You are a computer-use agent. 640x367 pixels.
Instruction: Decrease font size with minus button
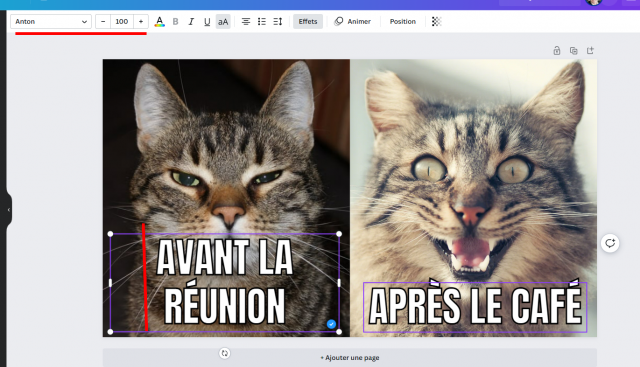(x=103, y=22)
